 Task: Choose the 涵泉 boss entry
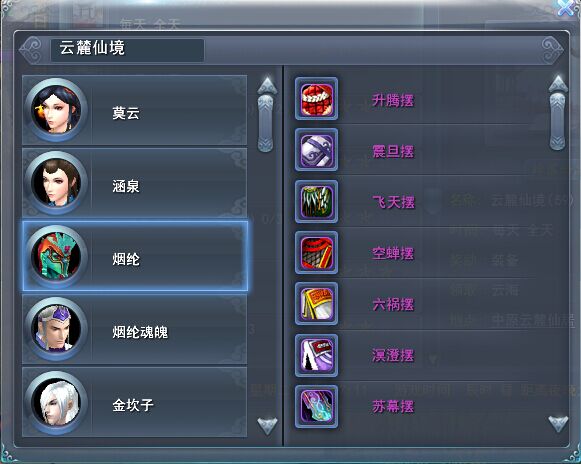click(135, 183)
